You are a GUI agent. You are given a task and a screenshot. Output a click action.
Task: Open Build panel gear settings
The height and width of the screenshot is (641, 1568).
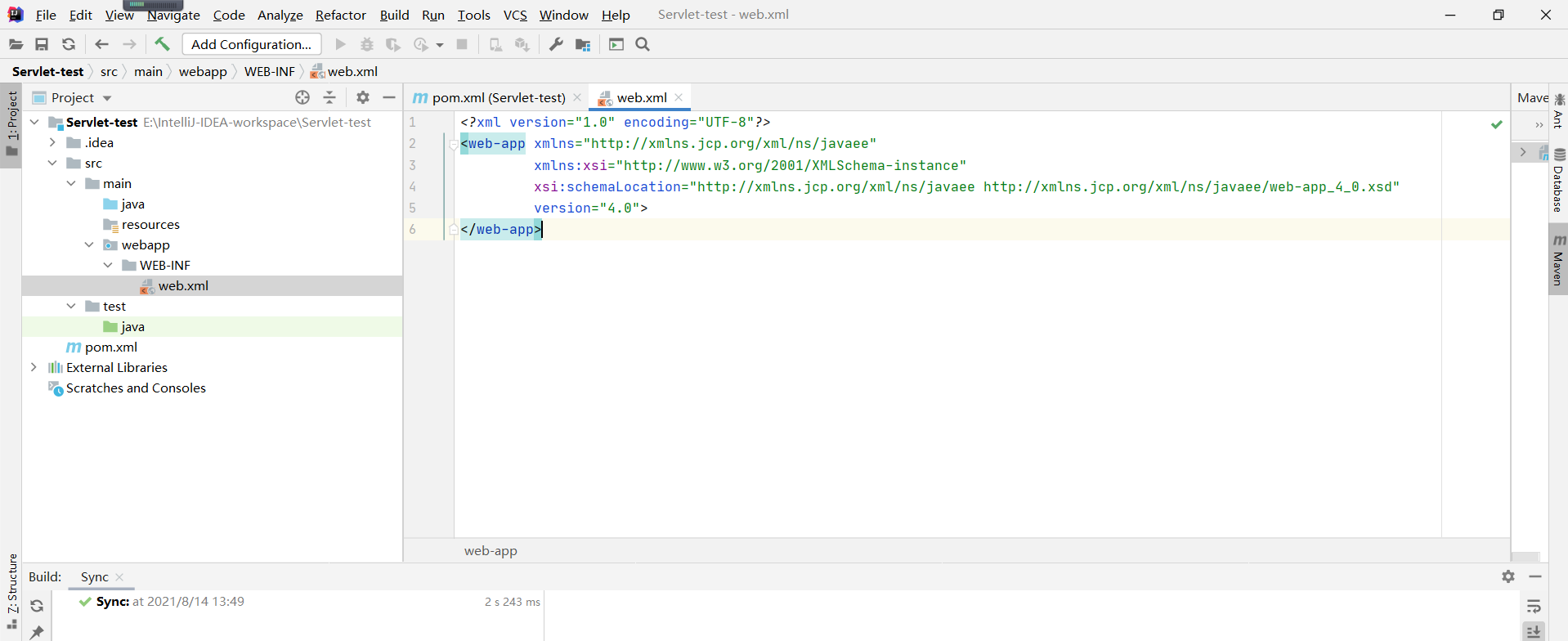(1508, 576)
